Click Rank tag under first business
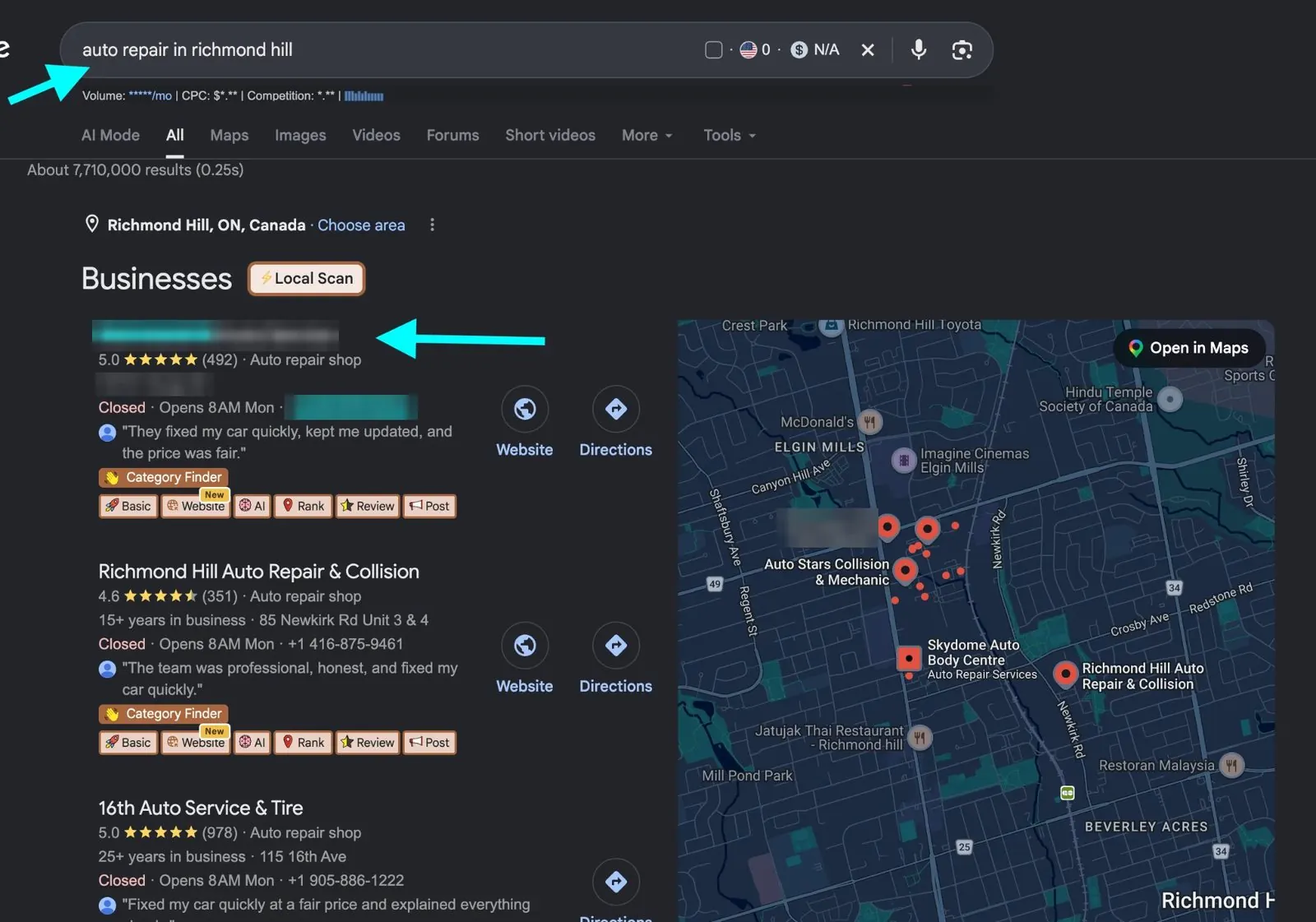 point(304,506)
